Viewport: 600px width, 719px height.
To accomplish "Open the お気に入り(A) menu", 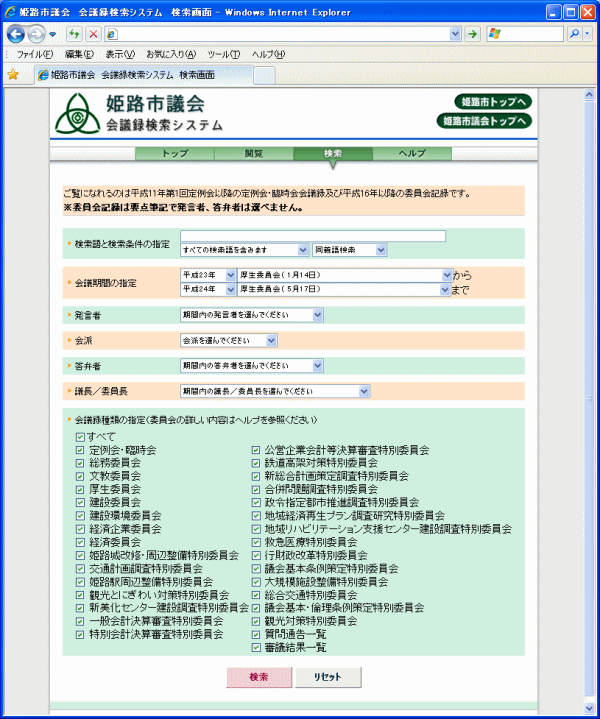I will coord(171,54).
